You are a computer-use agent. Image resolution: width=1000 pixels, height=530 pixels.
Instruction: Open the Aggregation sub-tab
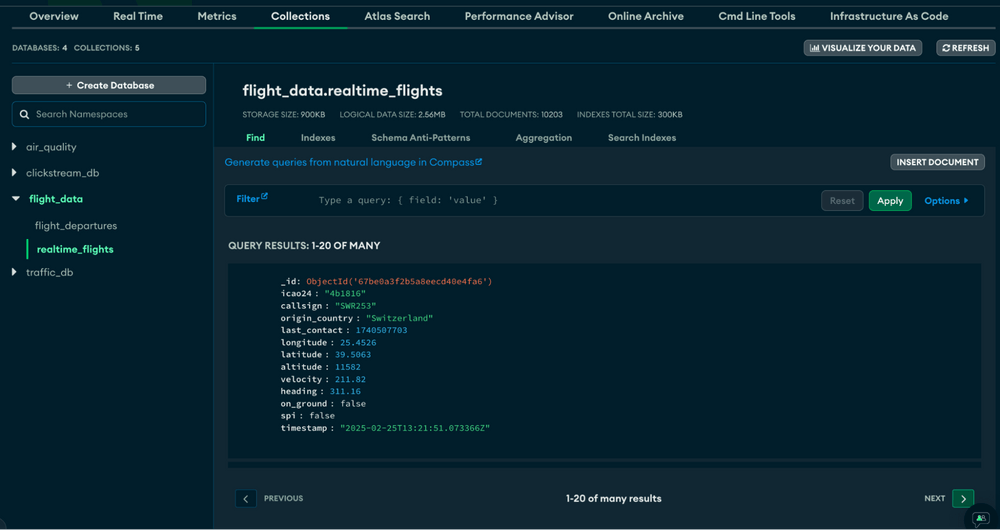544,138
